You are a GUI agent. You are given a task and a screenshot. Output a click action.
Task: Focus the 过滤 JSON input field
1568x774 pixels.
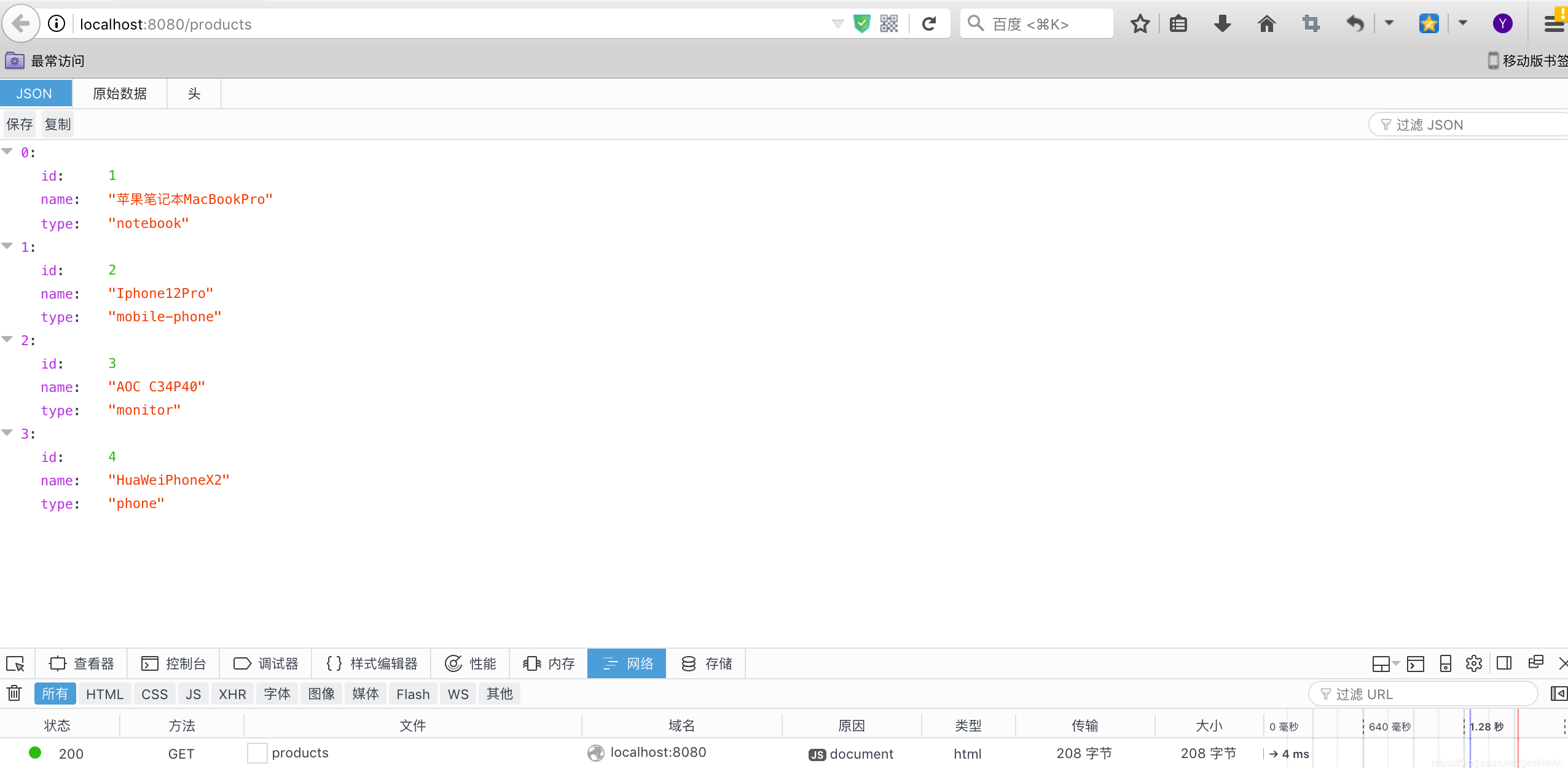tap(1468, 125)
